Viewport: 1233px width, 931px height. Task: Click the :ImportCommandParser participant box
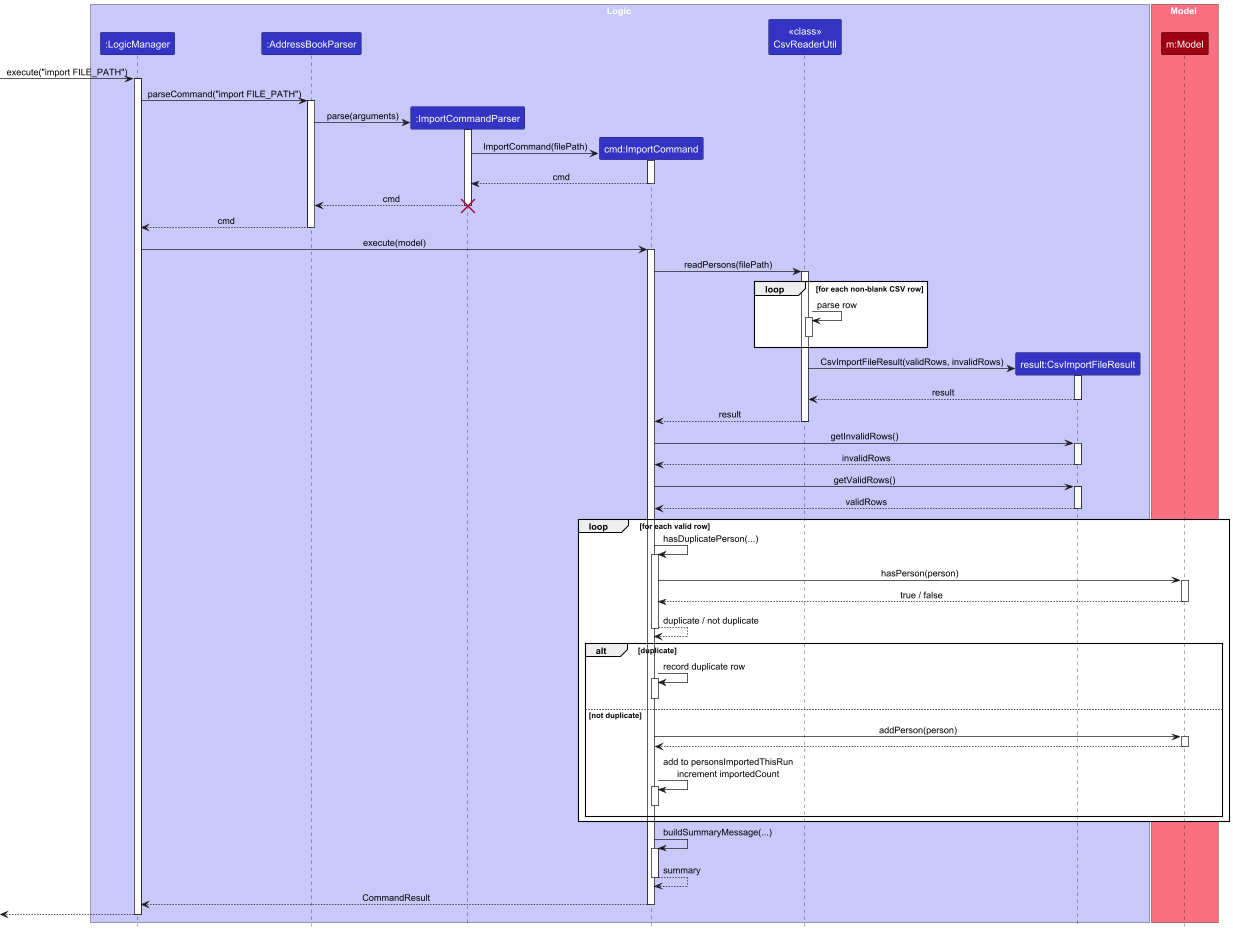pyautogui.click(x=467, y=117)
